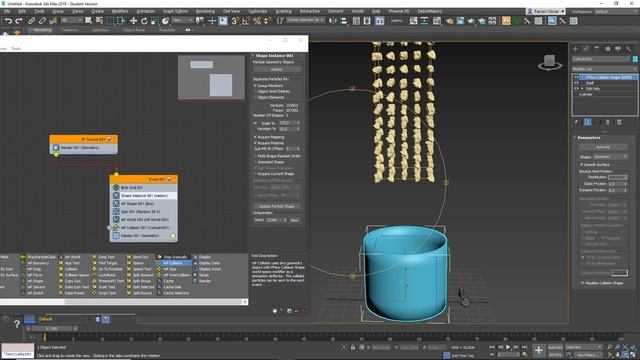The width and height of the screenshot is (640, 360).
Task: Select Object And Children radio option
Action: click(271, 91)
